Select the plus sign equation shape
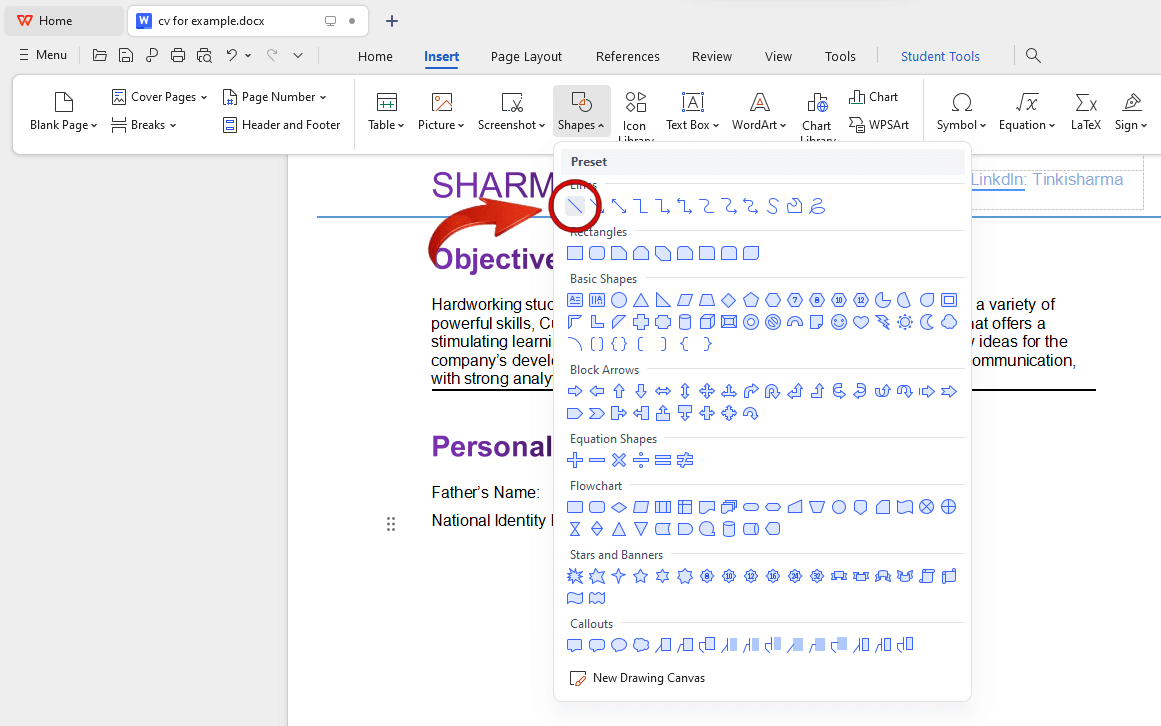 575,460
